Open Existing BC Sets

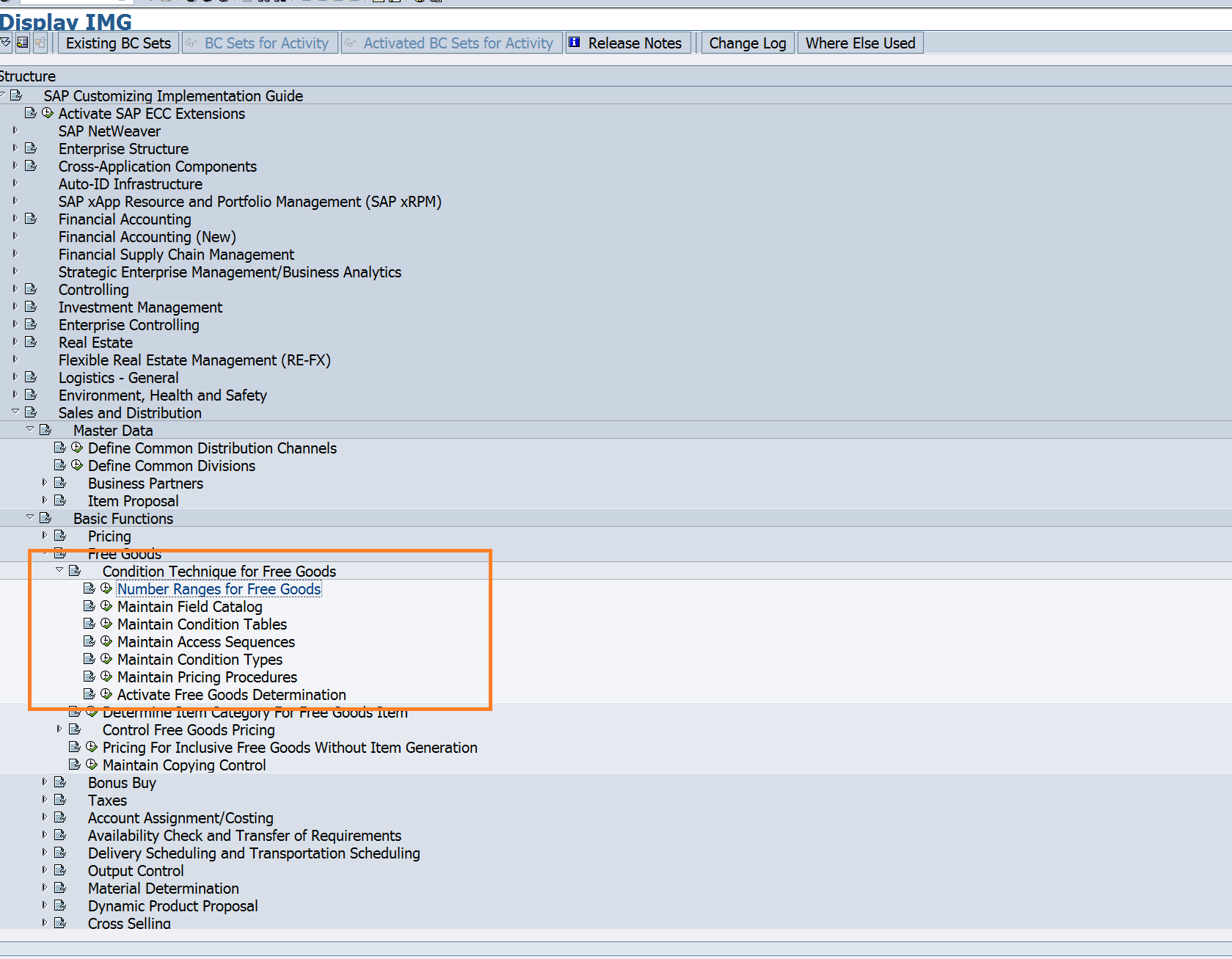(x=118, y=43)
